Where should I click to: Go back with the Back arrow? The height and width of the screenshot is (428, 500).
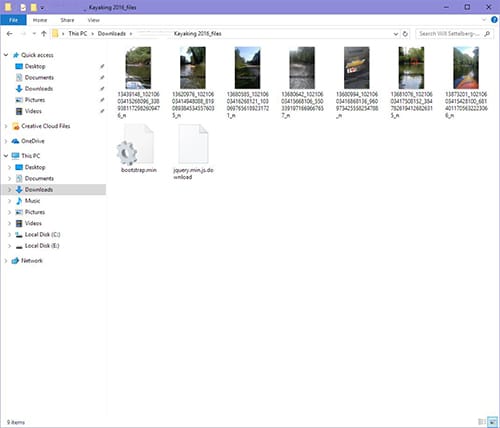coord(9,34)
